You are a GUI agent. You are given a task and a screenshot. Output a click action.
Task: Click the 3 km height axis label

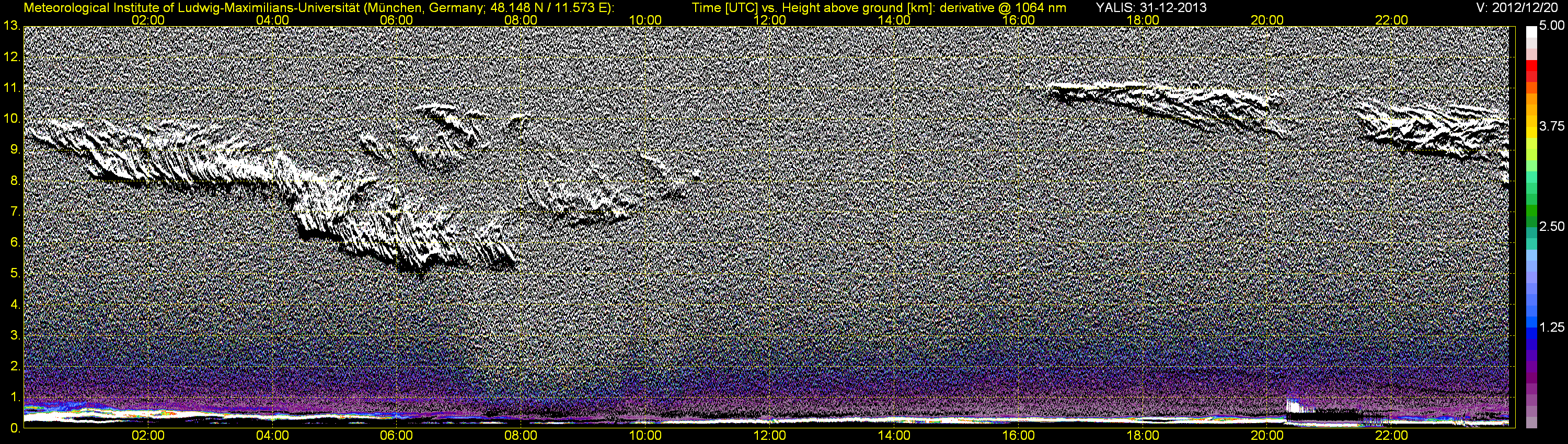[15, 335]
